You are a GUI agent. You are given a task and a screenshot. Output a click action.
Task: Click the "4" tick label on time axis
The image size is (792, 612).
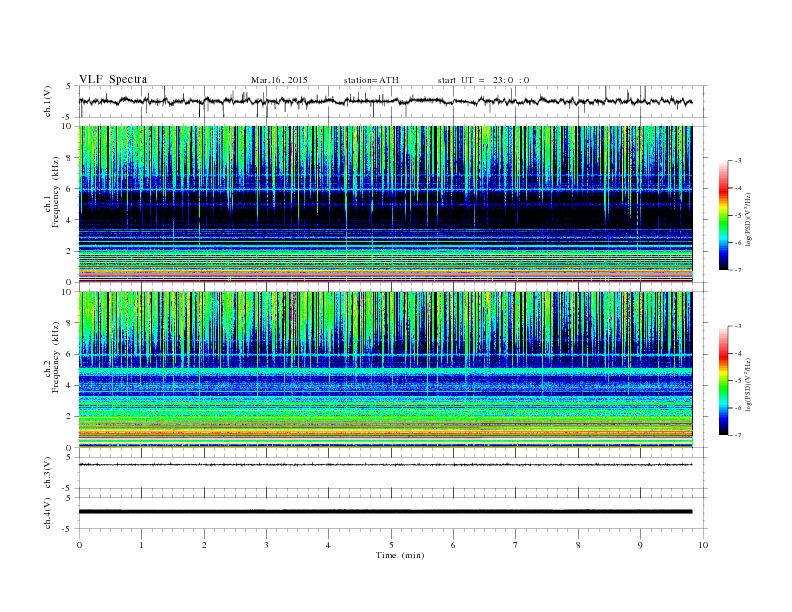tap(328, 545)
